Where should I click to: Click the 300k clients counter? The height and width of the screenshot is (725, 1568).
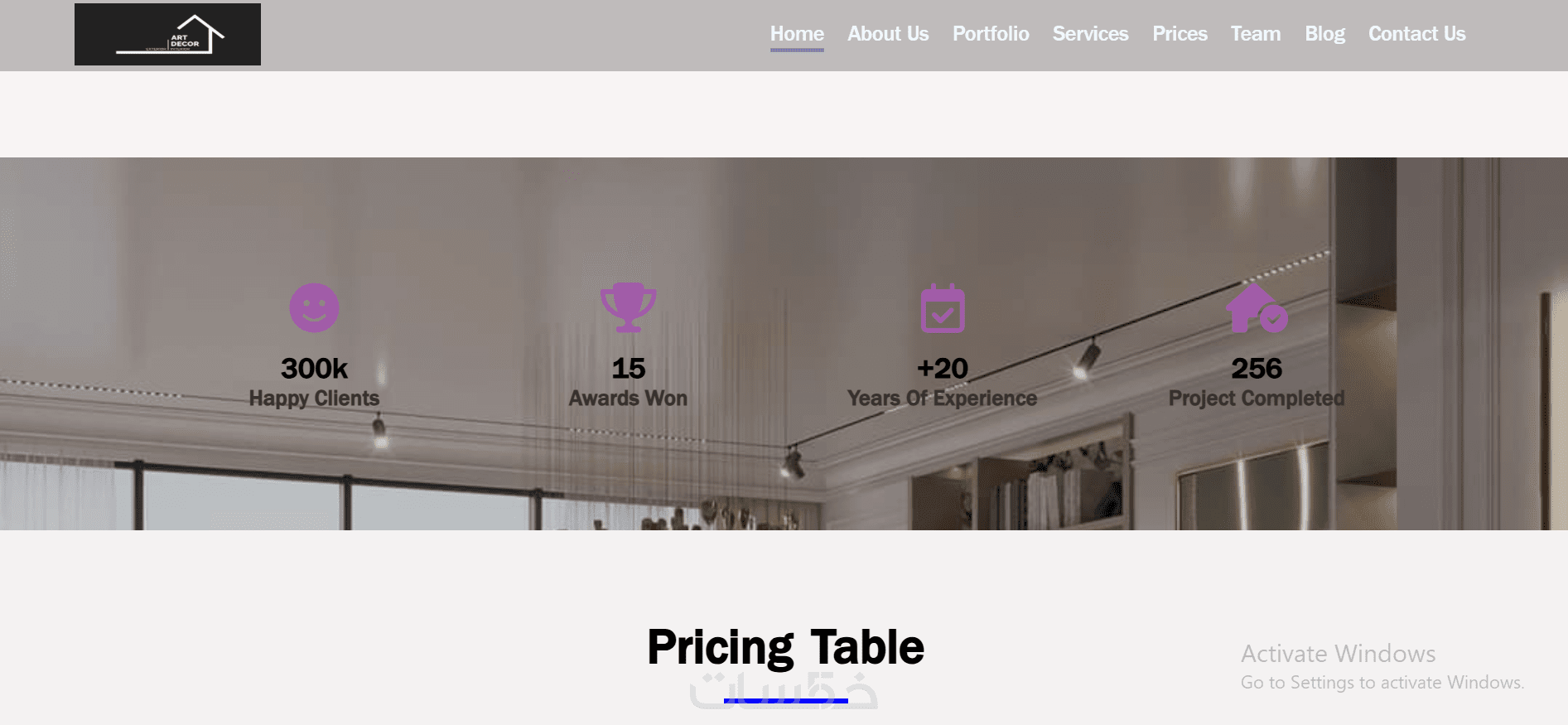coord(314,368)
